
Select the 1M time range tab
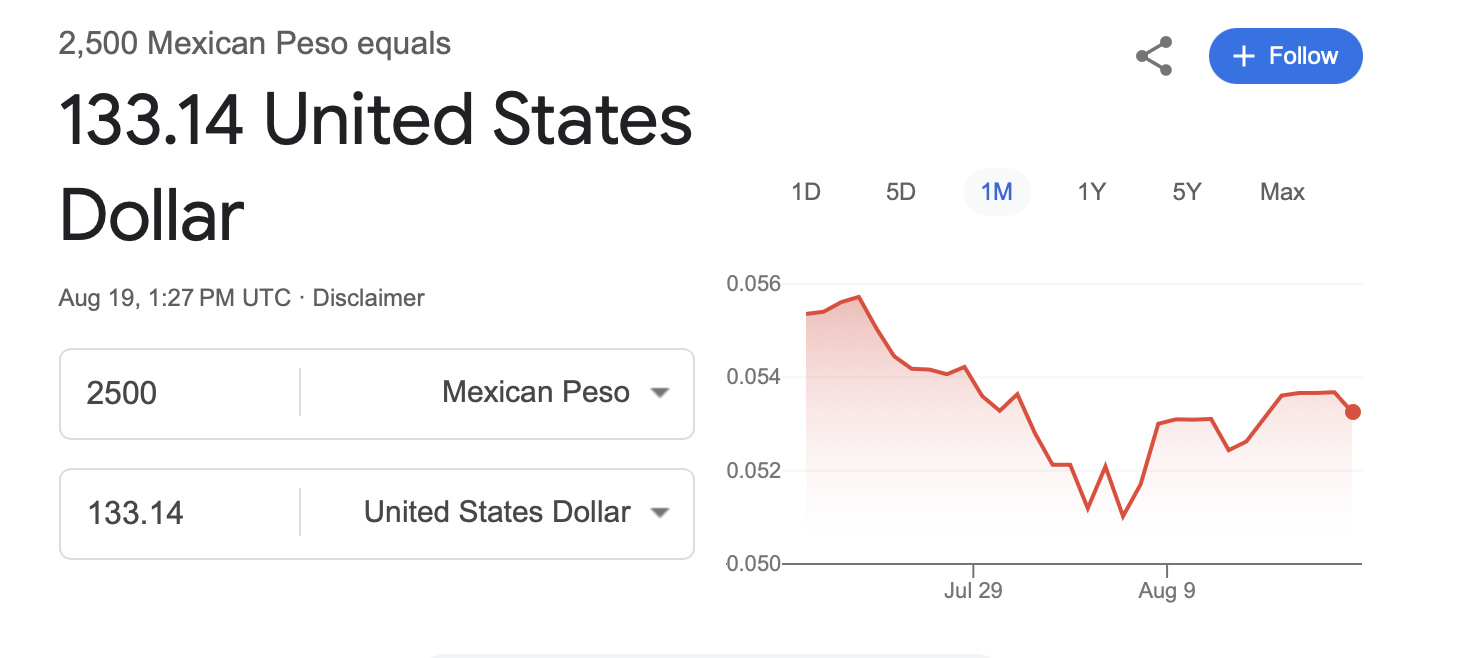996,192
